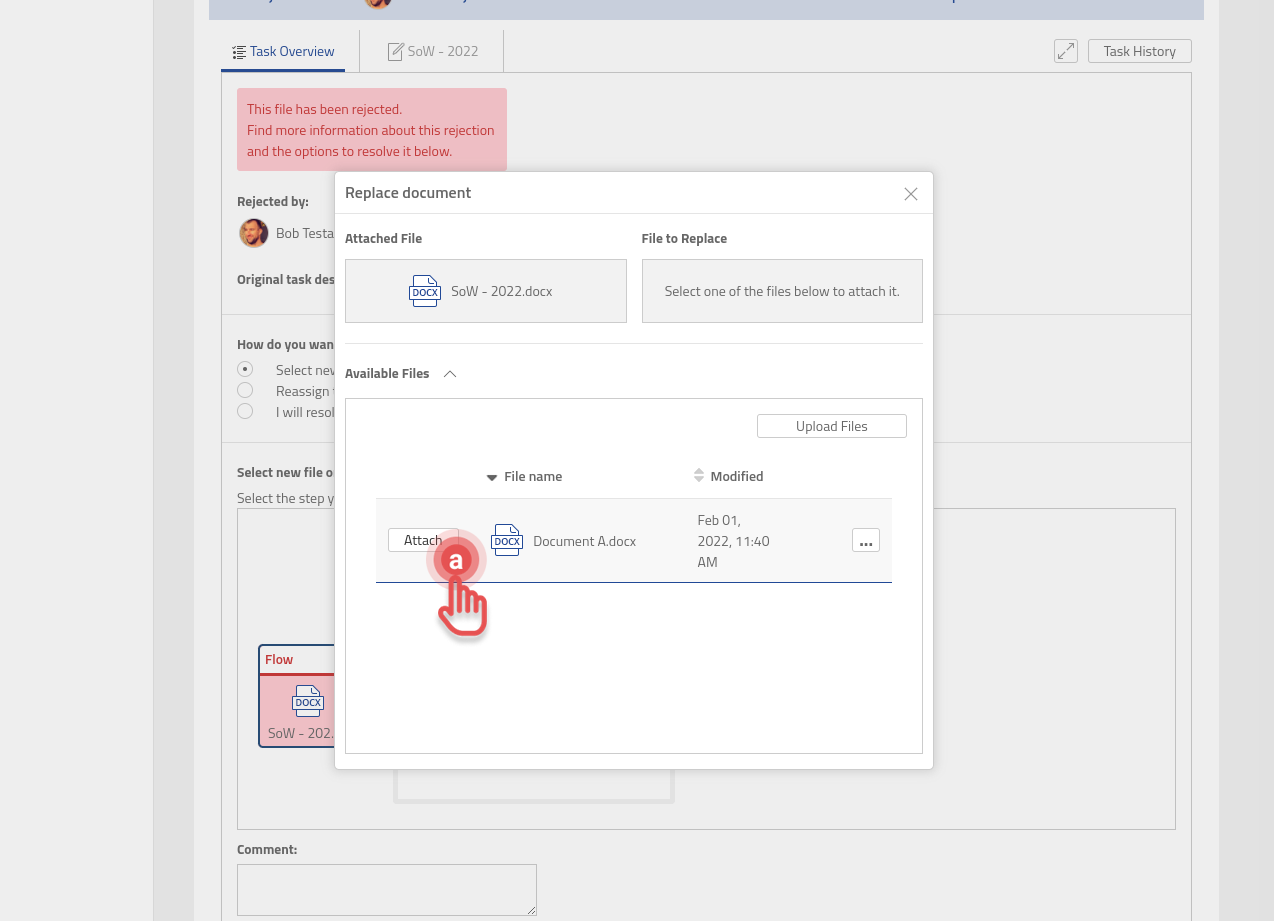1274x921 pixels.
Task: Close the Replace document dialog
Action: coord(910,194)
